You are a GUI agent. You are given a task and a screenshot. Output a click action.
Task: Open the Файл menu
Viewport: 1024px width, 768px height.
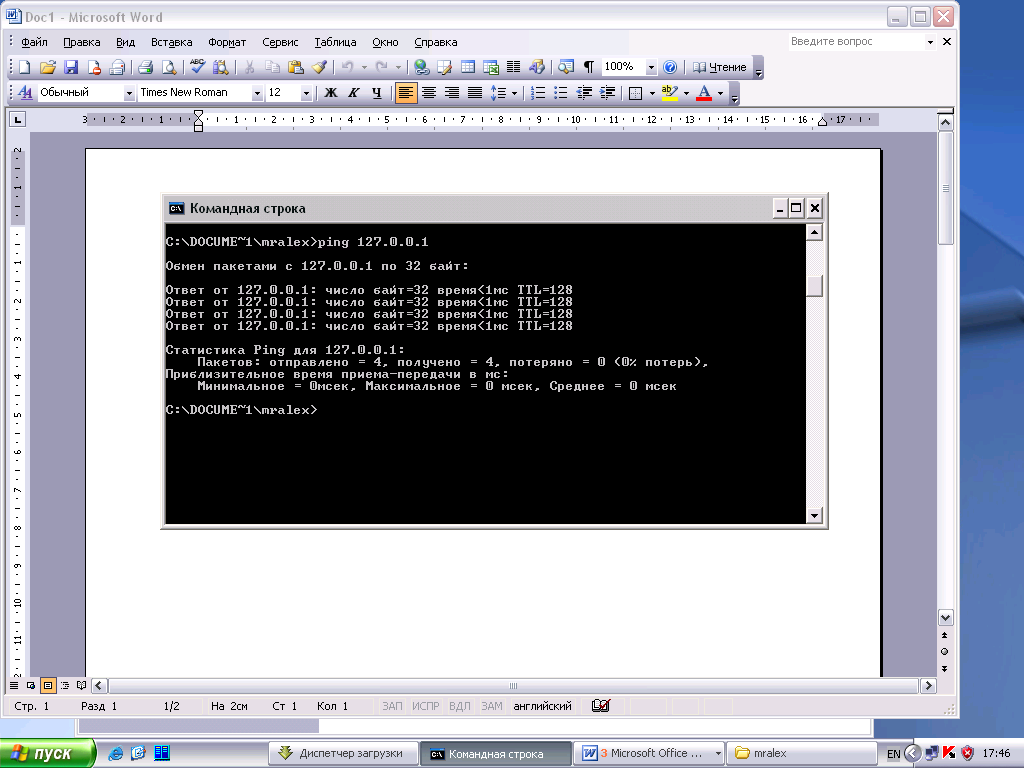tap(34, 42)
